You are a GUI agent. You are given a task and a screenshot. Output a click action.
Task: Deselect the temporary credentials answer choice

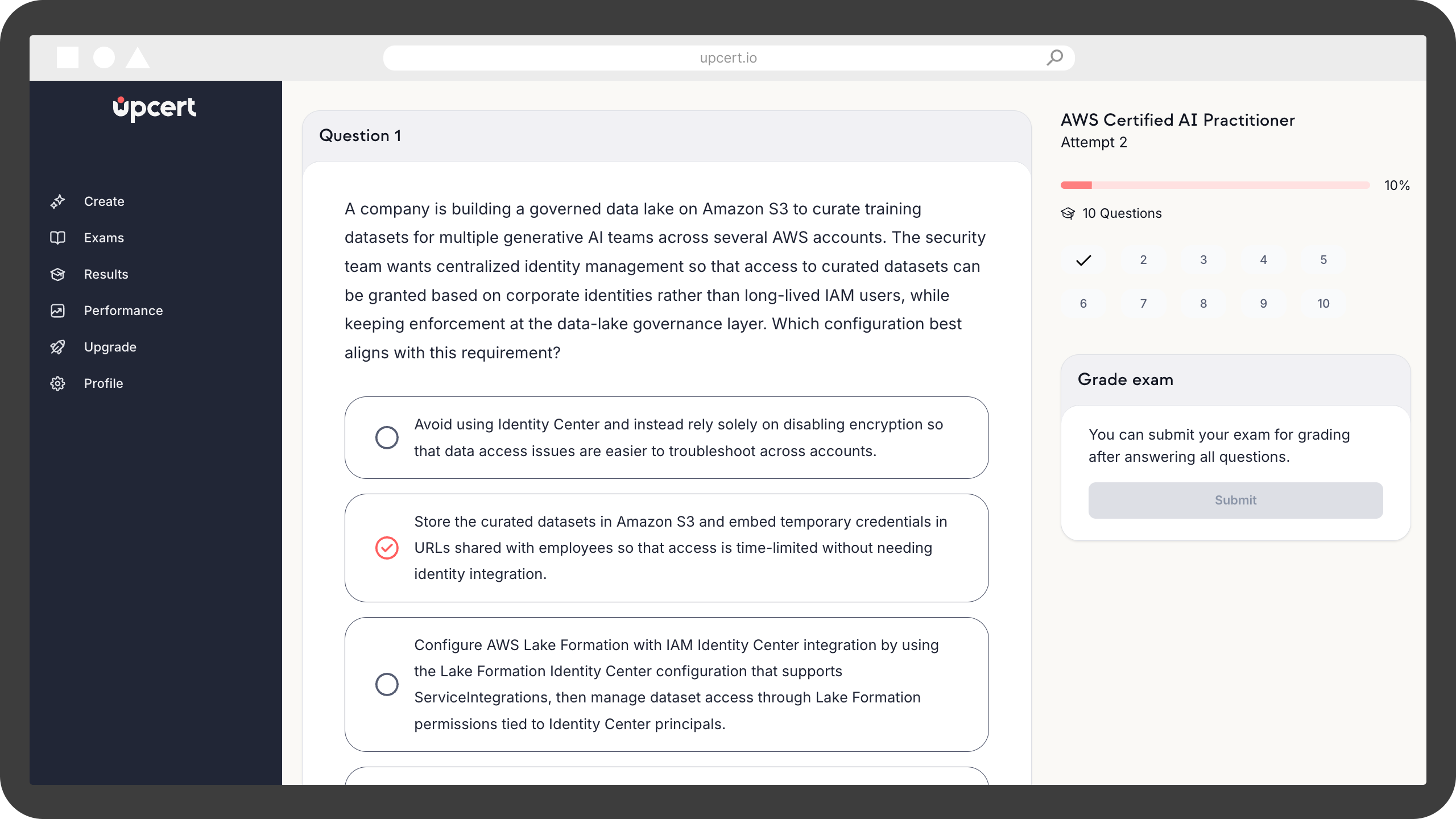pyautogui.click(x=387, y=548)
